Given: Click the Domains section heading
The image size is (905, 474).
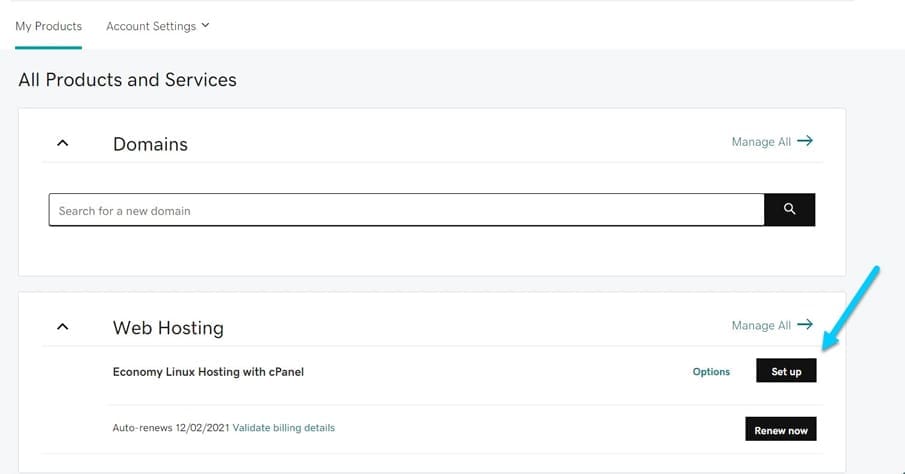Looking at the screenshot, I should [x=150, y=144].
